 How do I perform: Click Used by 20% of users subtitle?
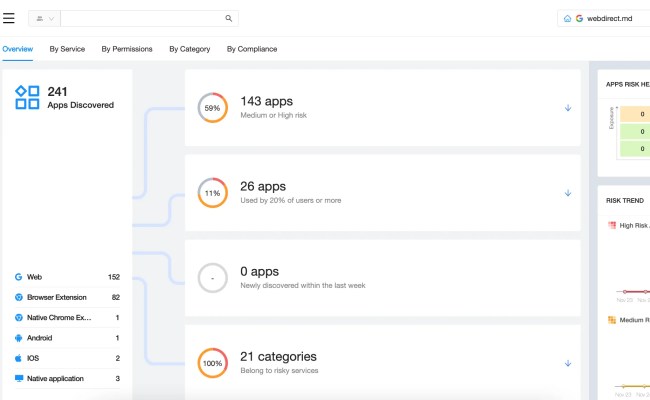291,200
